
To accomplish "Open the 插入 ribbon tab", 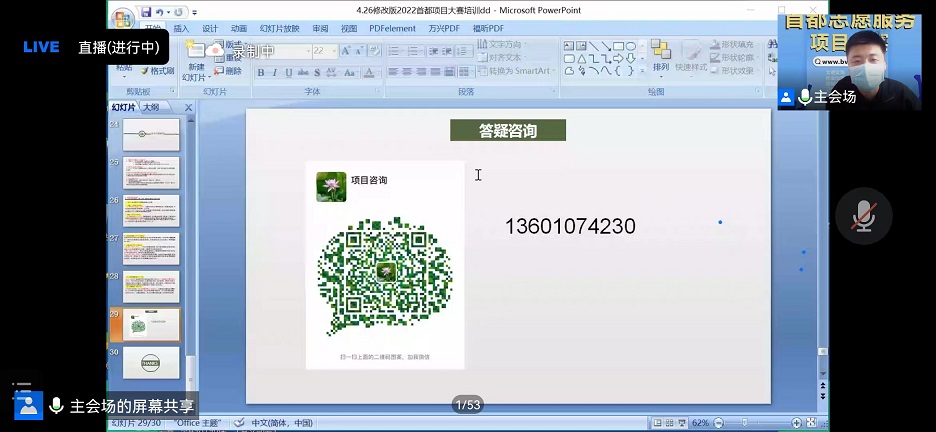I will click(181, 28).
